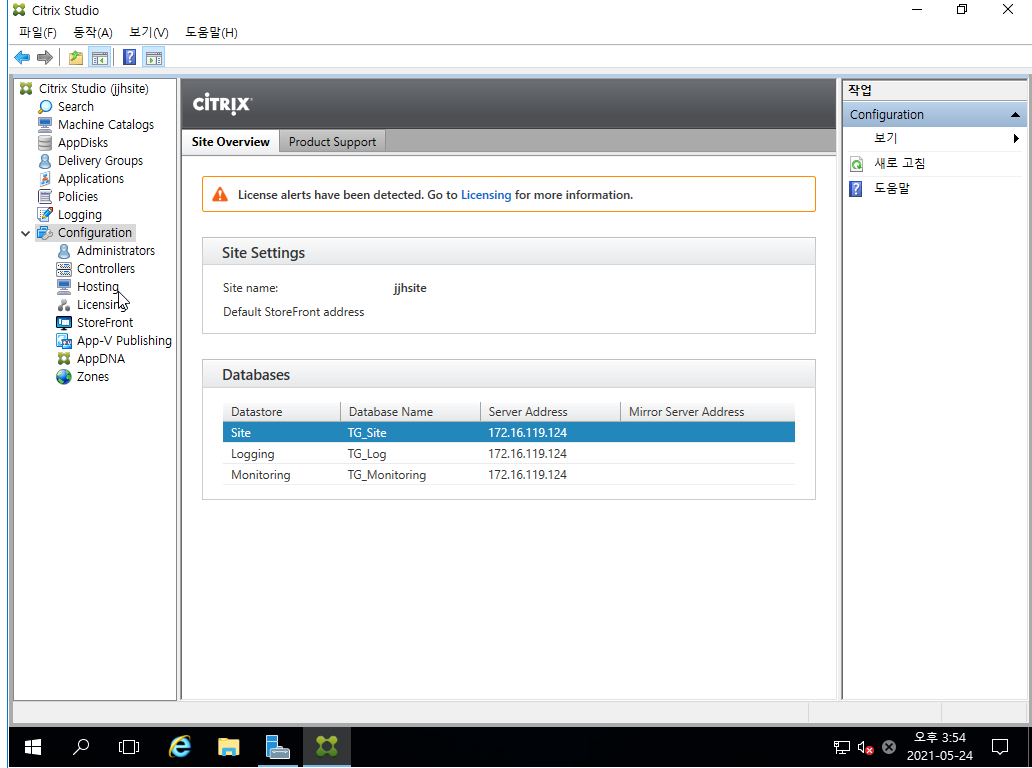The image size is (1032, 768).
Task: Launch Internet Explorer from the taskbar
Action: [179, 747]
